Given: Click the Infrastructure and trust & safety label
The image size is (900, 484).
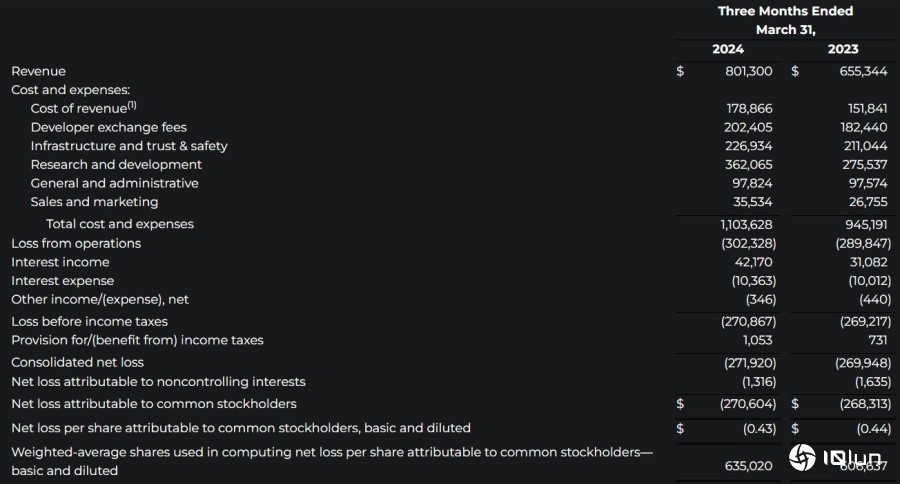Looking at the screenshot, I should point(129,146).
